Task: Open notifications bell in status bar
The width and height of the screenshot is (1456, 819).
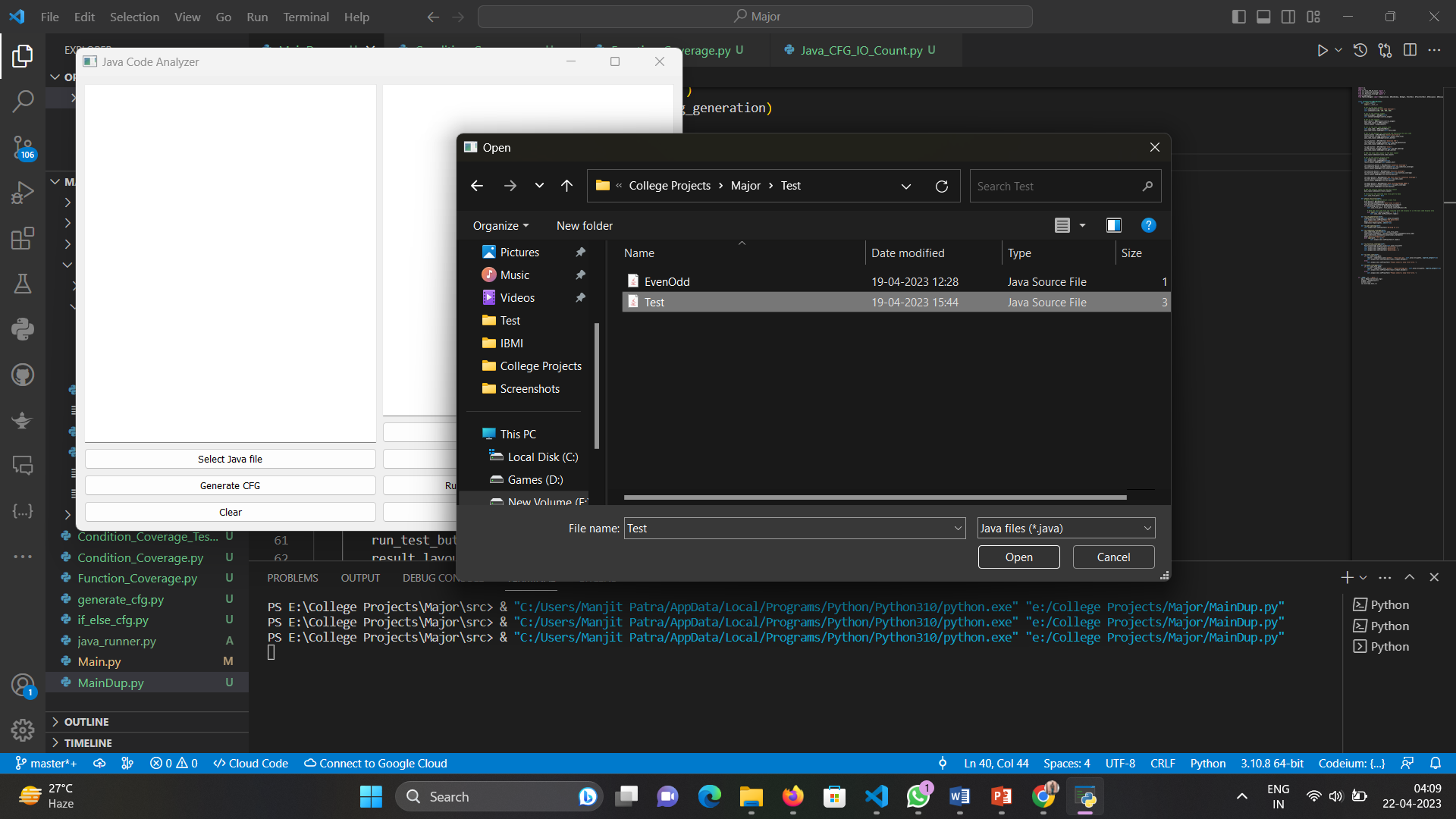Action: coord(1436,763)
